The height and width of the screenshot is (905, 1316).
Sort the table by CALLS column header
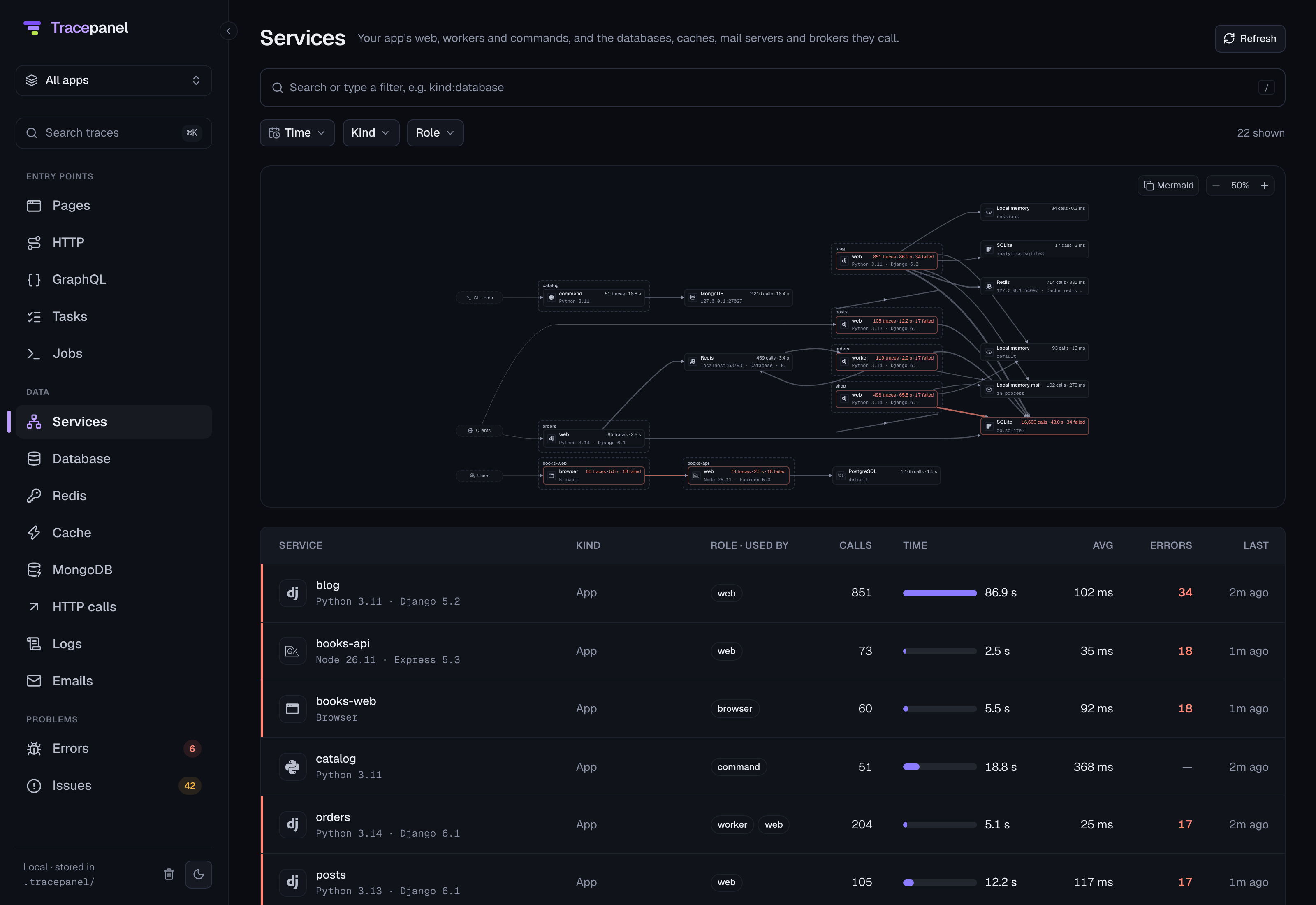[855, 545]
